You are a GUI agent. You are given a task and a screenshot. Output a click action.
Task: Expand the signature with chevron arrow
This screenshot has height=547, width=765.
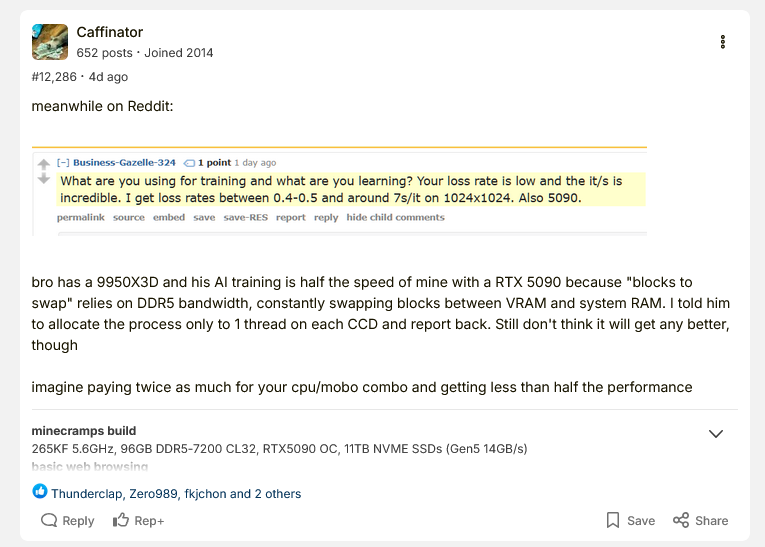716,434
